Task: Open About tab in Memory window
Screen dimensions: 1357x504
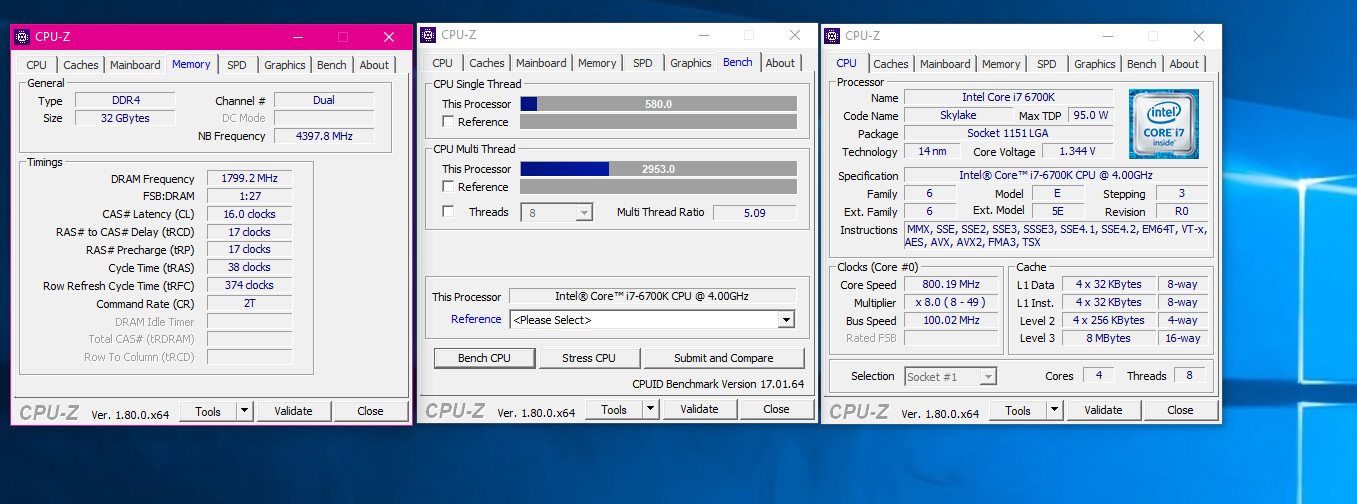Action: [374, 65]
